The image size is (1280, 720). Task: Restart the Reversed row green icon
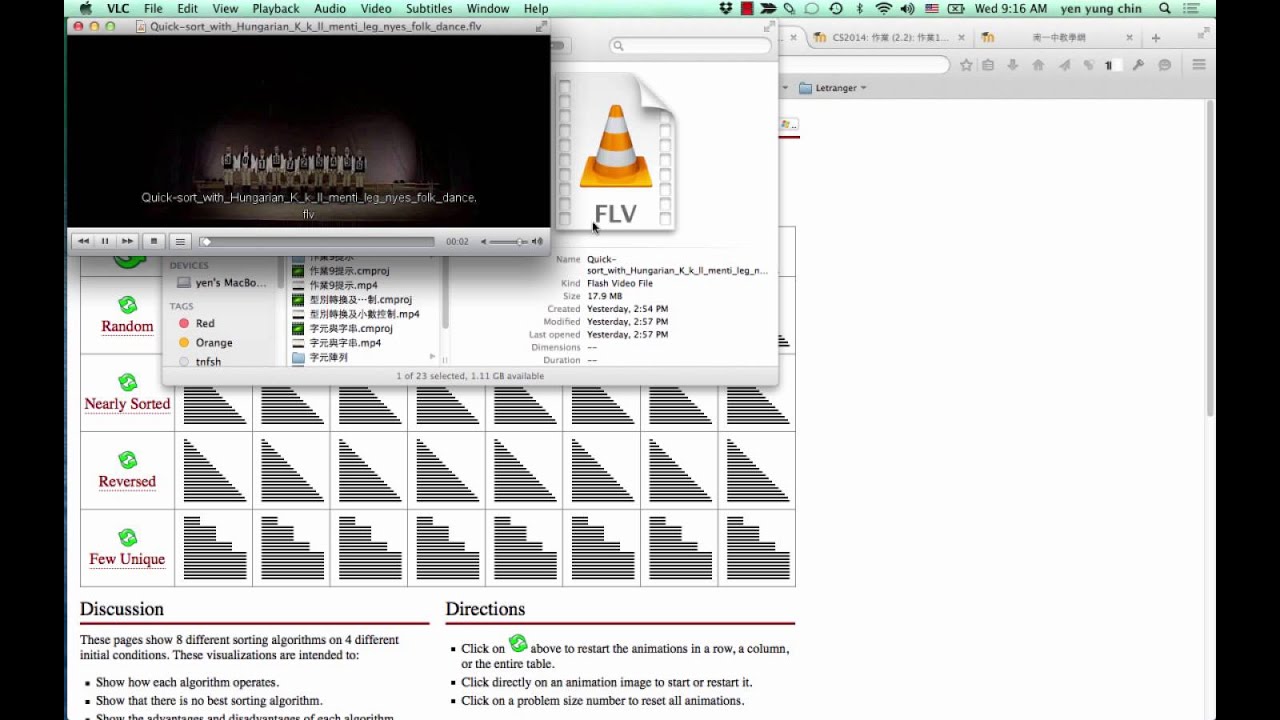(x=127, y=460)
